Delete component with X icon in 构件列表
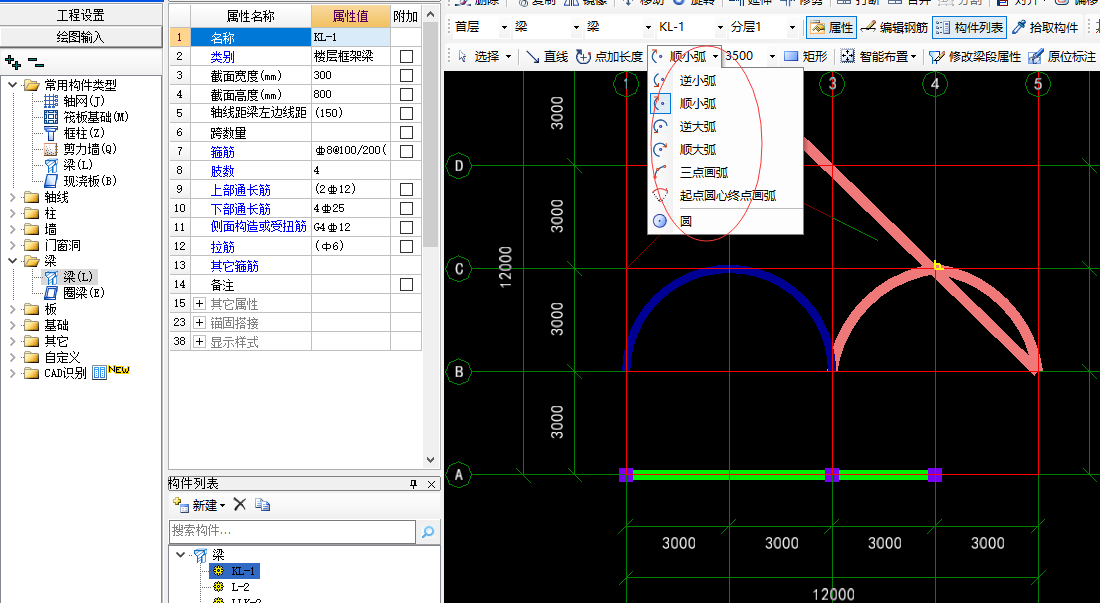Viewport: 1100px width, 603px height. coord(239,505)
